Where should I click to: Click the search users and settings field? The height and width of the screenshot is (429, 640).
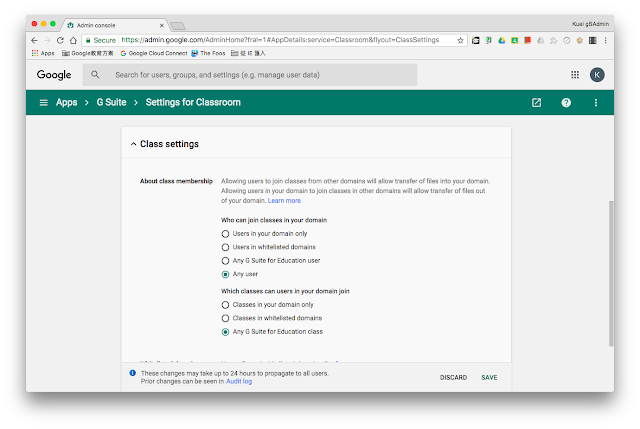coord(250,75)
